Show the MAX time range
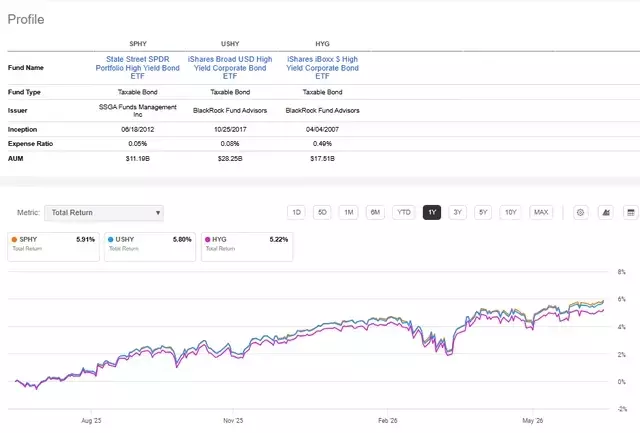 click(541, 212)
